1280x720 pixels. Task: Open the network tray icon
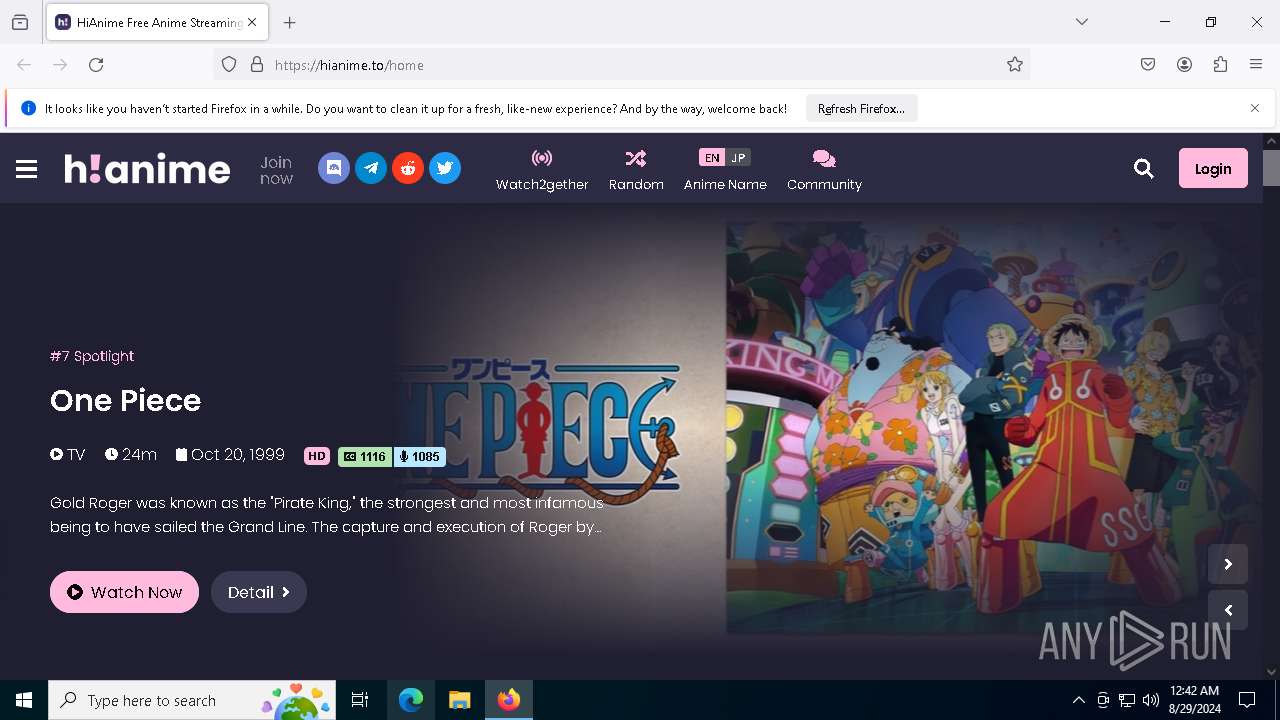(1127, 700)
